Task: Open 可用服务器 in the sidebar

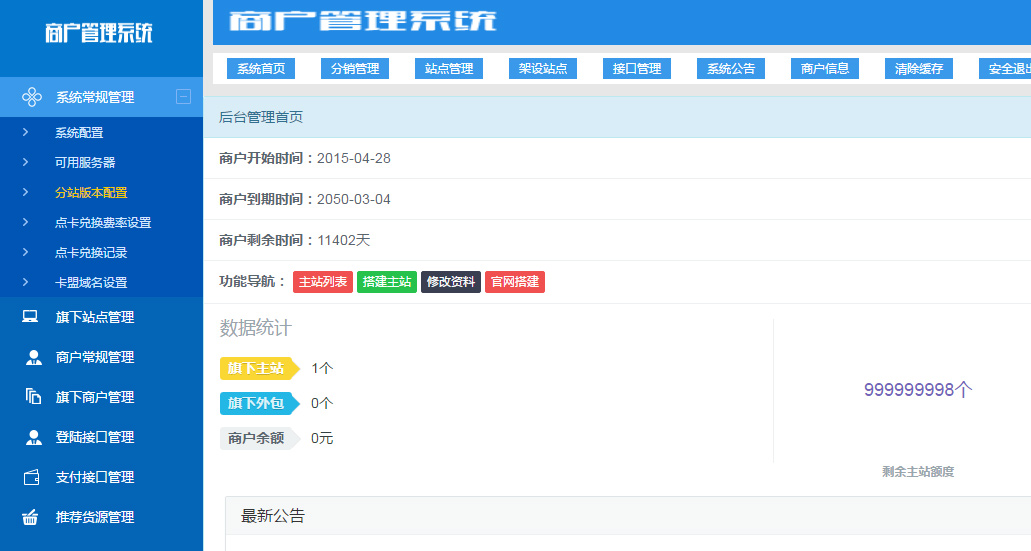Action: point(85,162)
